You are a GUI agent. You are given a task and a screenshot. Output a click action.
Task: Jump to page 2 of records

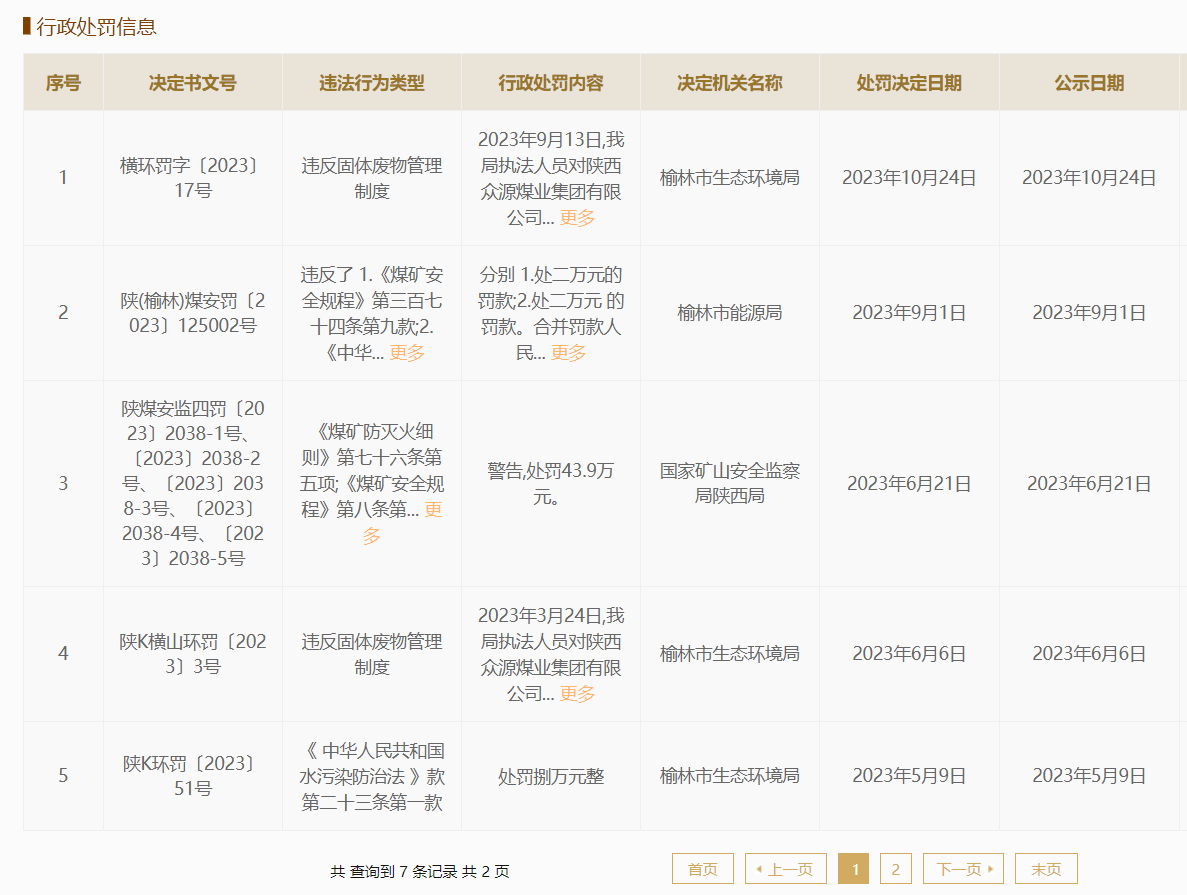895,869
